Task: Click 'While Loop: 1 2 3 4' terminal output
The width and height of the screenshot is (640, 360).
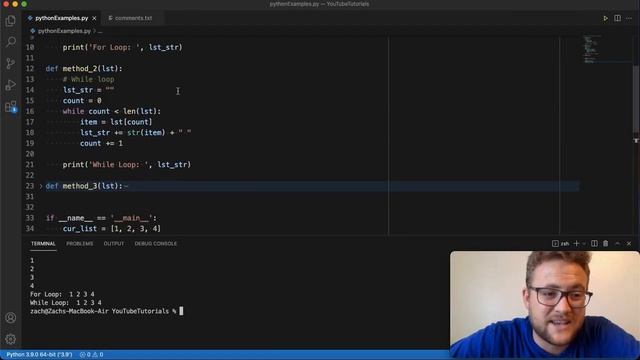Action: (x=66, y=303)
